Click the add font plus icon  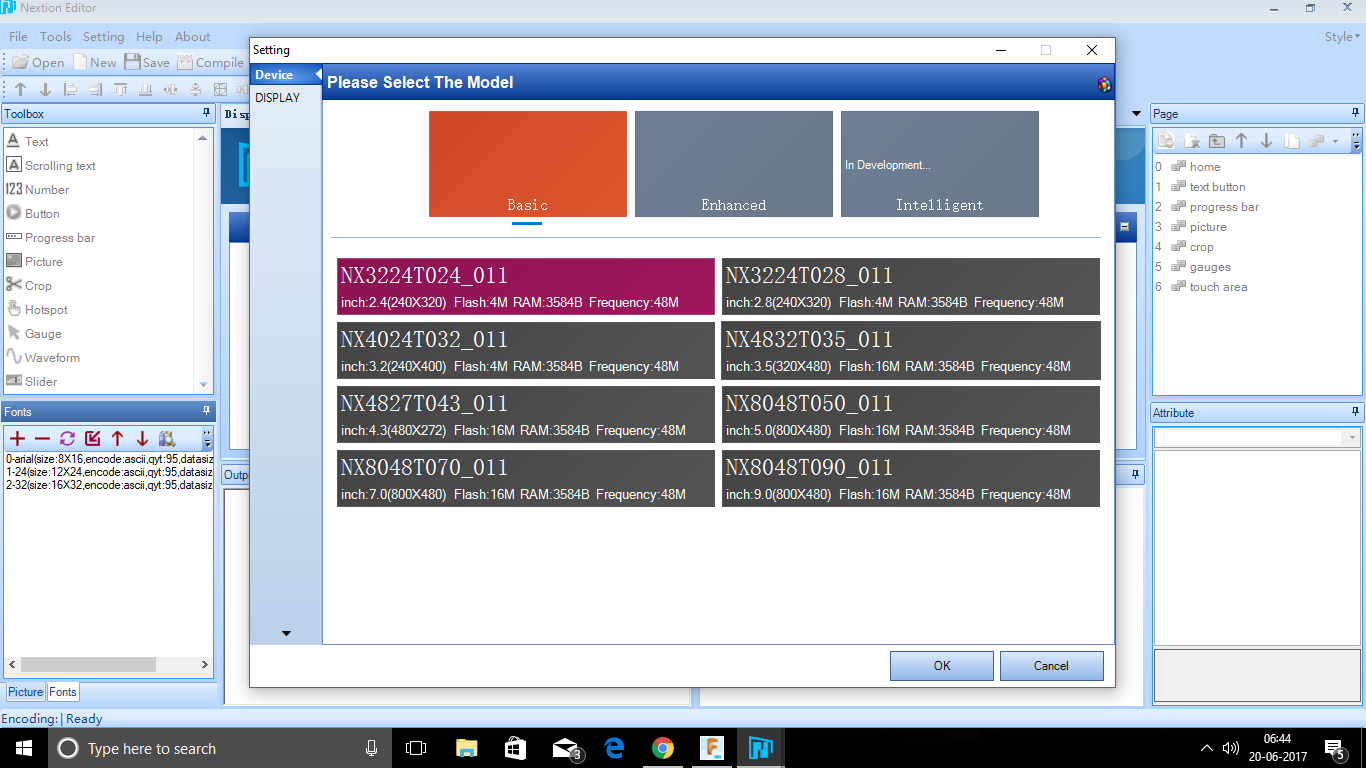click(x=17, y=438)
